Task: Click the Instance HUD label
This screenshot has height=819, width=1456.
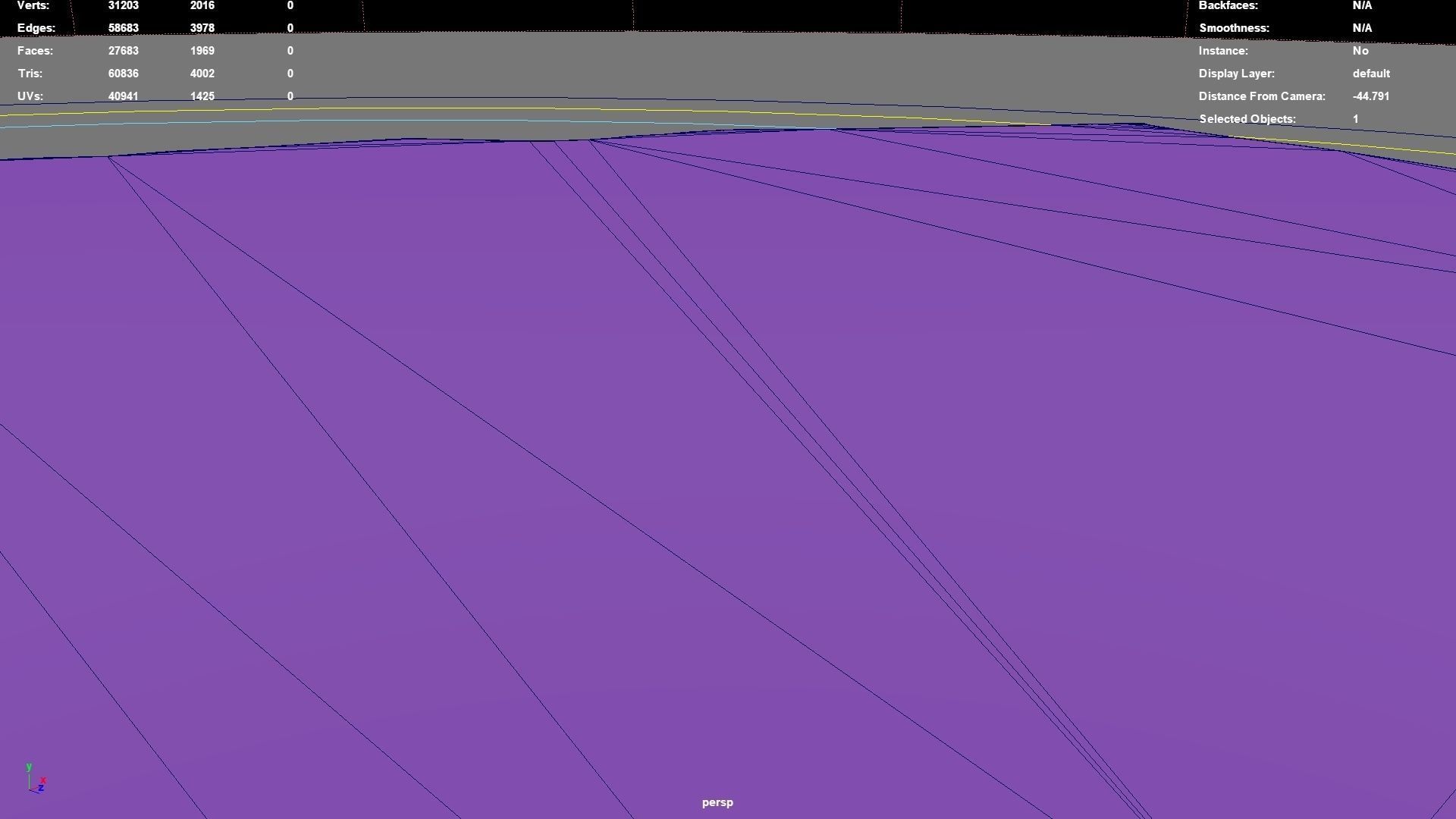Action: click(x=1222, y=51)
